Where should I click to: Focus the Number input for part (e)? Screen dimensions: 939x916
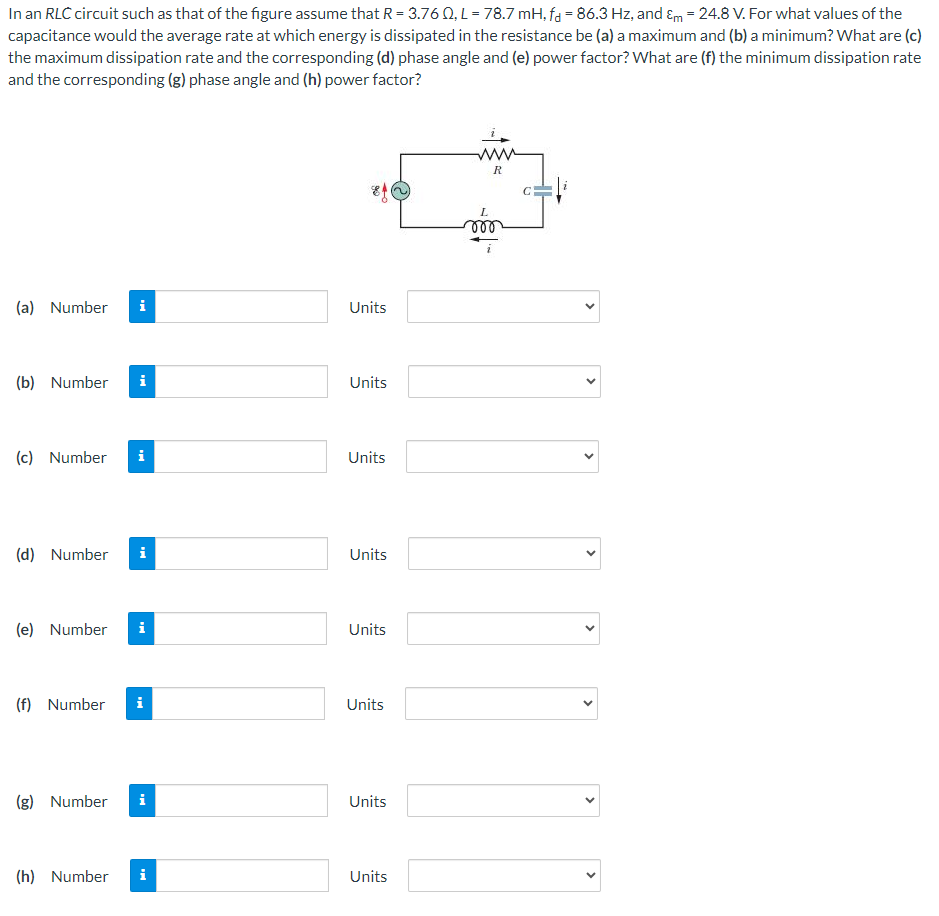[x=240, y=628]
